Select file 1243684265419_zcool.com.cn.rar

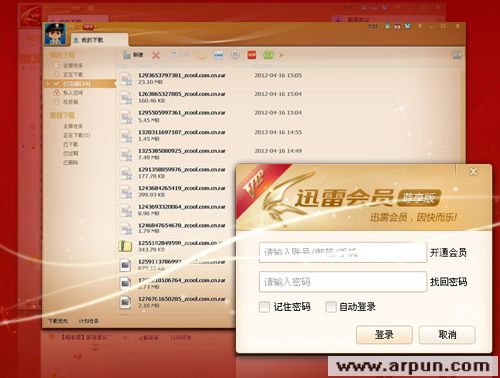tap(182, 188)
